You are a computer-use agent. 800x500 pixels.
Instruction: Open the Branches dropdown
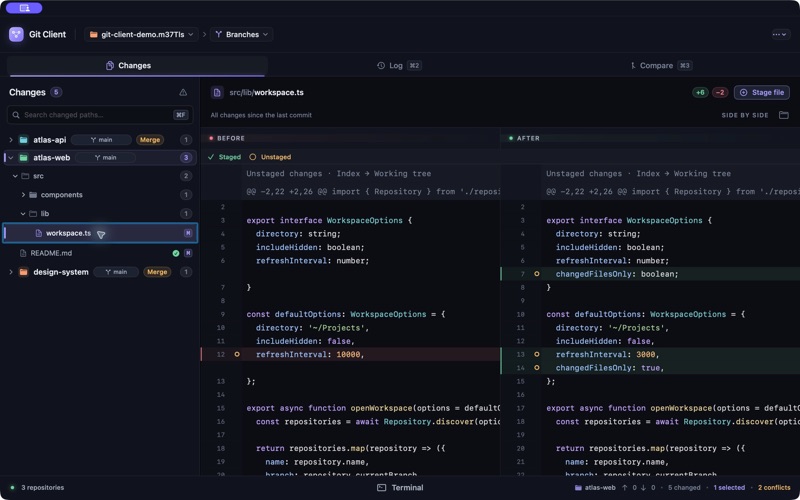(x=241, y=35)
